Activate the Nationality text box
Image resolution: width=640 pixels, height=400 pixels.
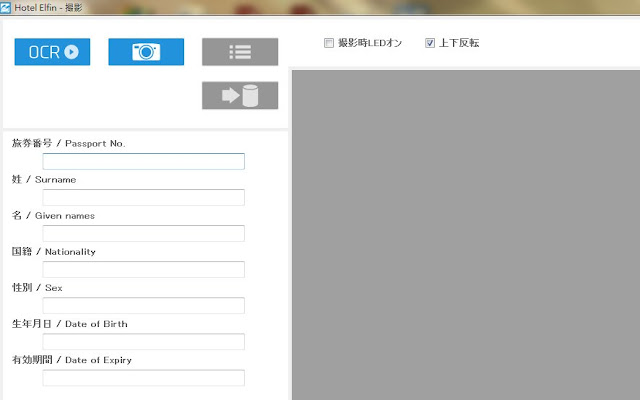[x=144, y=269]
